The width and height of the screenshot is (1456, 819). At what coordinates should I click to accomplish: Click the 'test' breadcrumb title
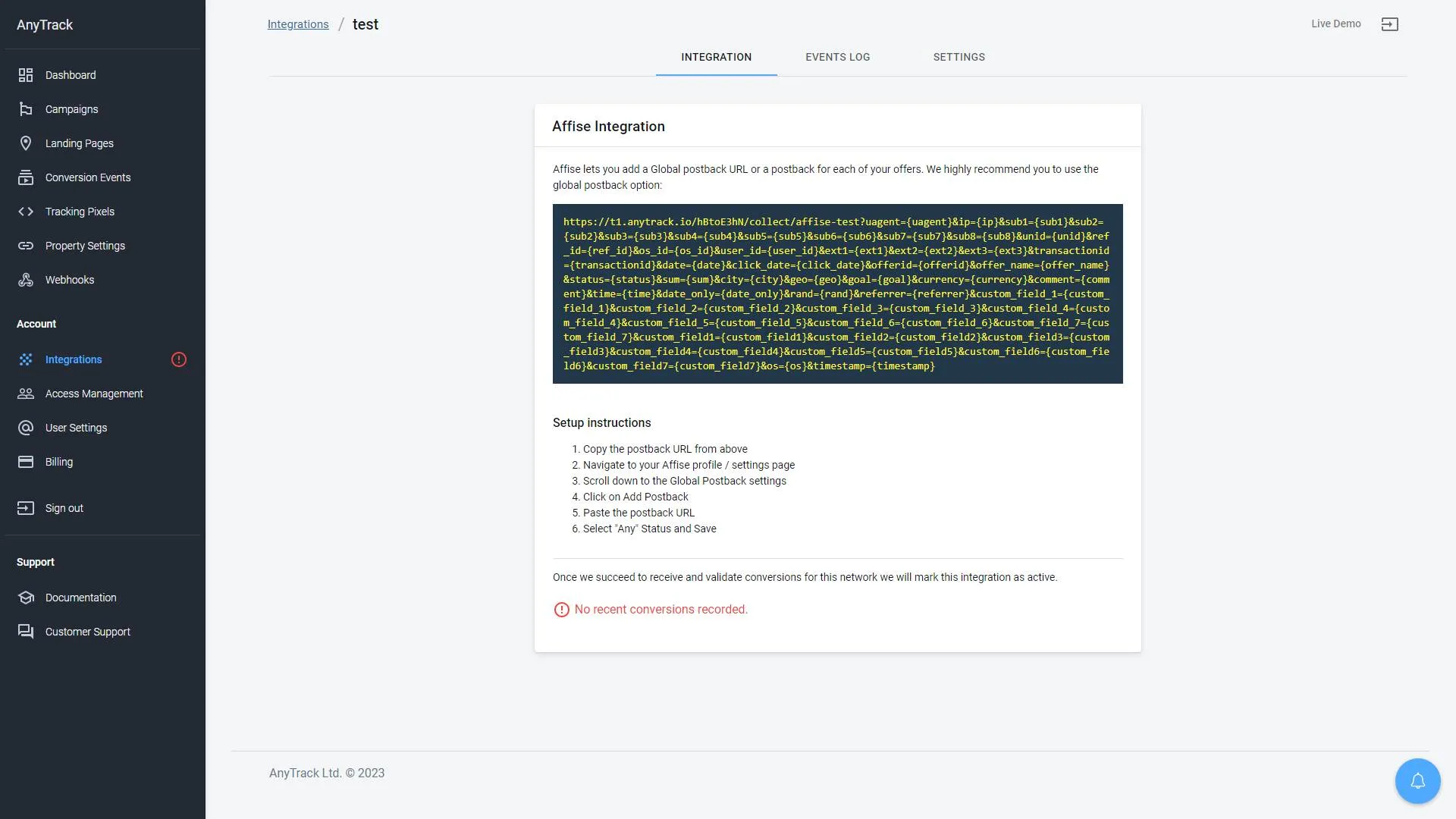coord(365,24)
